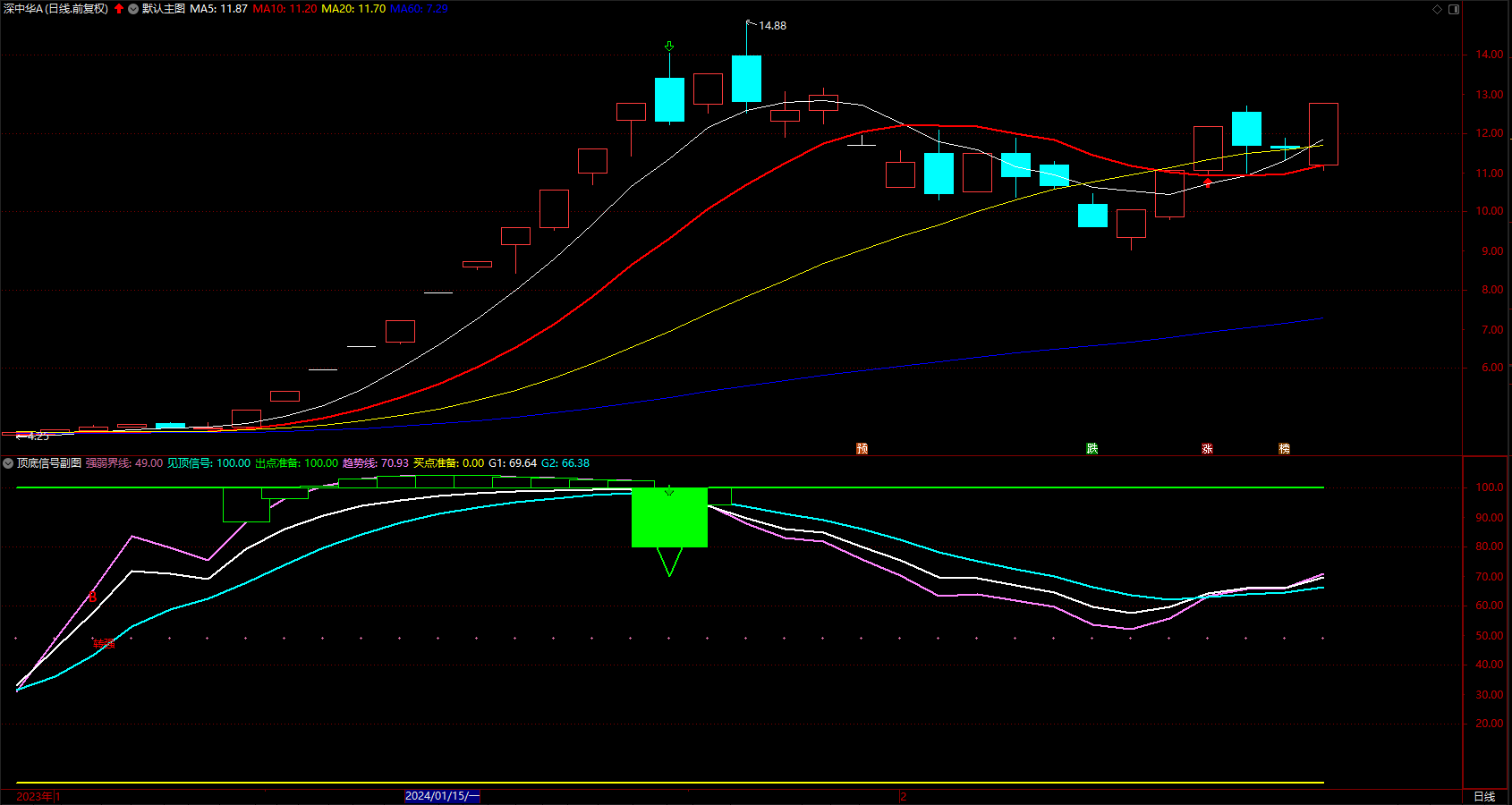
Task: Click the 14.88 high price label
Action: pyautogui.click(x=772, y=26)
